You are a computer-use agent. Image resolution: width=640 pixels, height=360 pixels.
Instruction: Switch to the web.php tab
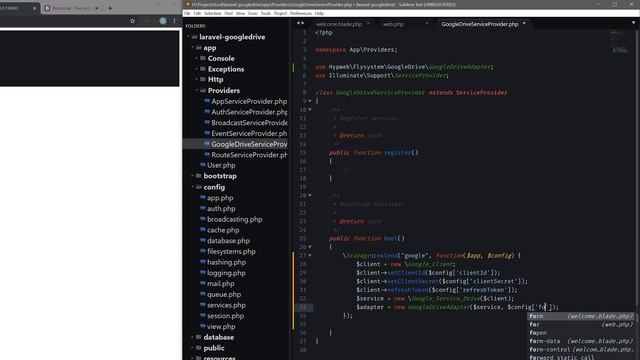coord(393,24)
